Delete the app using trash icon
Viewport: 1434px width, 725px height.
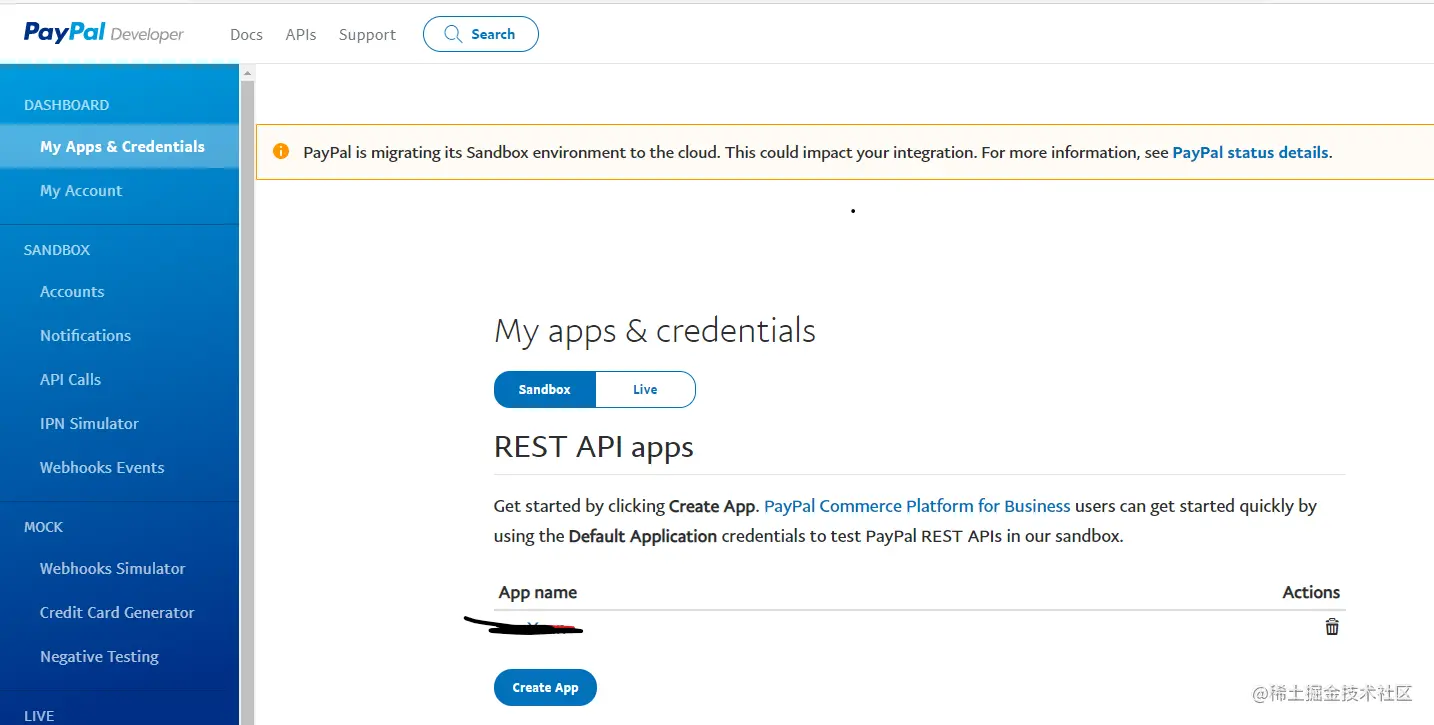tap(1331, 627)
